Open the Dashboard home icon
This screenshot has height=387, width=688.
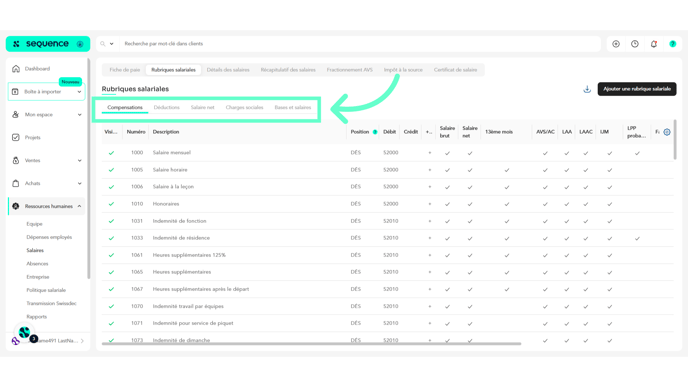(16, 69)
